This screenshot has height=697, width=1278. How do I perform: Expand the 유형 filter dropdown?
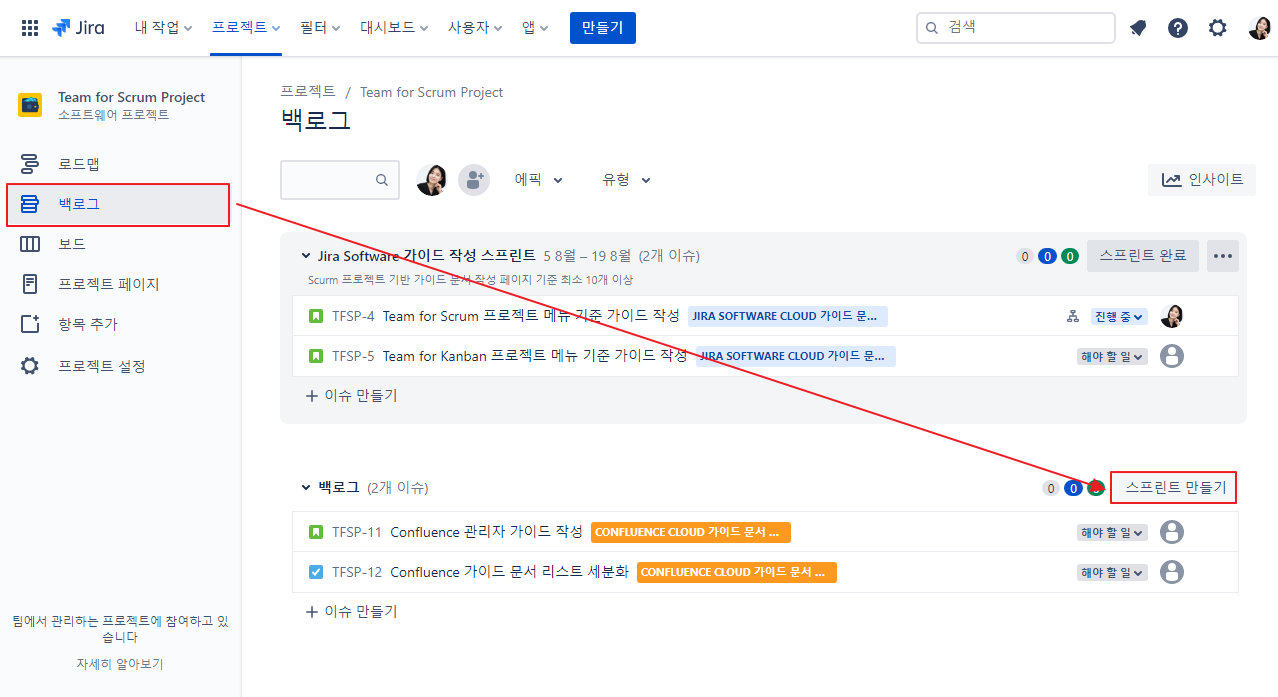[626, 180]
